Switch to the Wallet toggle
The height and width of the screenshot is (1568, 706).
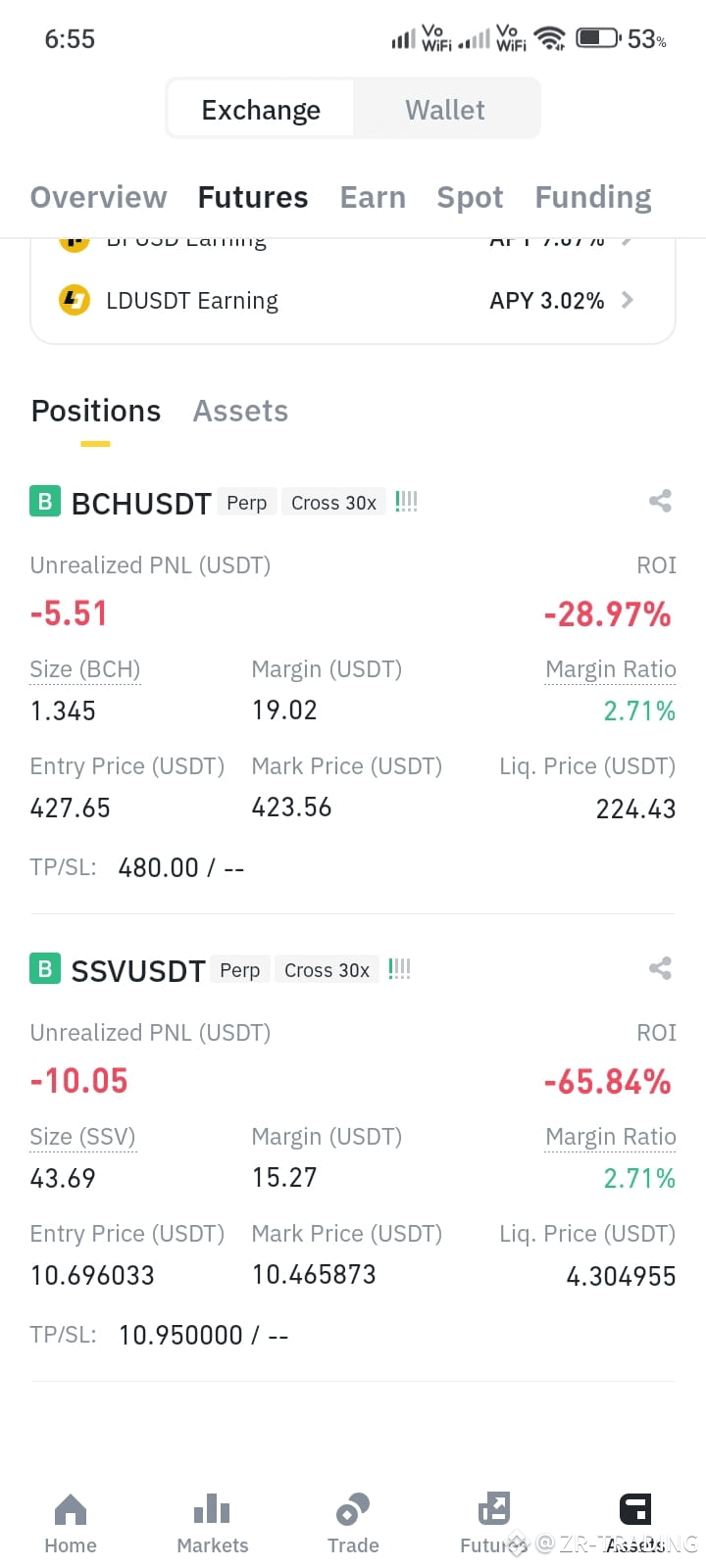click(445, 110)
